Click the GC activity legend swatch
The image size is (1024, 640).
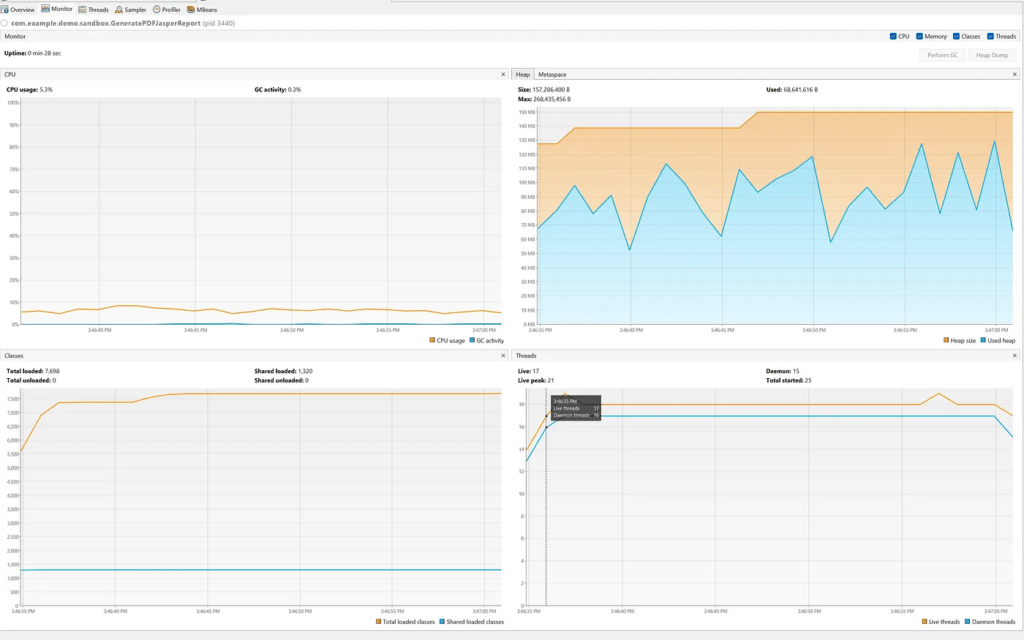472,340
